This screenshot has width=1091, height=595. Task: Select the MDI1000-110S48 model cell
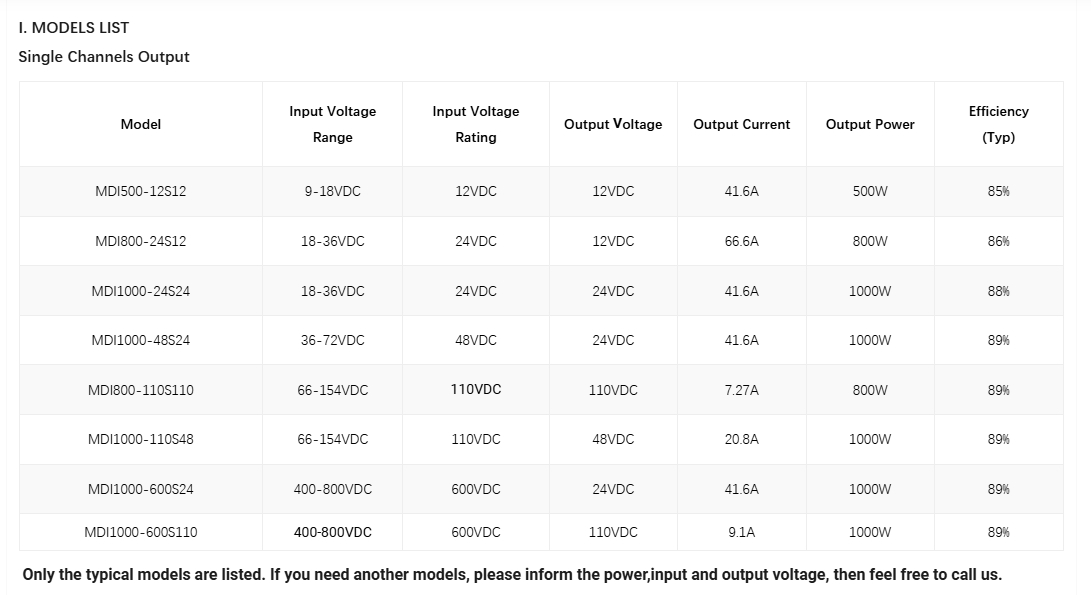point(141,439)
